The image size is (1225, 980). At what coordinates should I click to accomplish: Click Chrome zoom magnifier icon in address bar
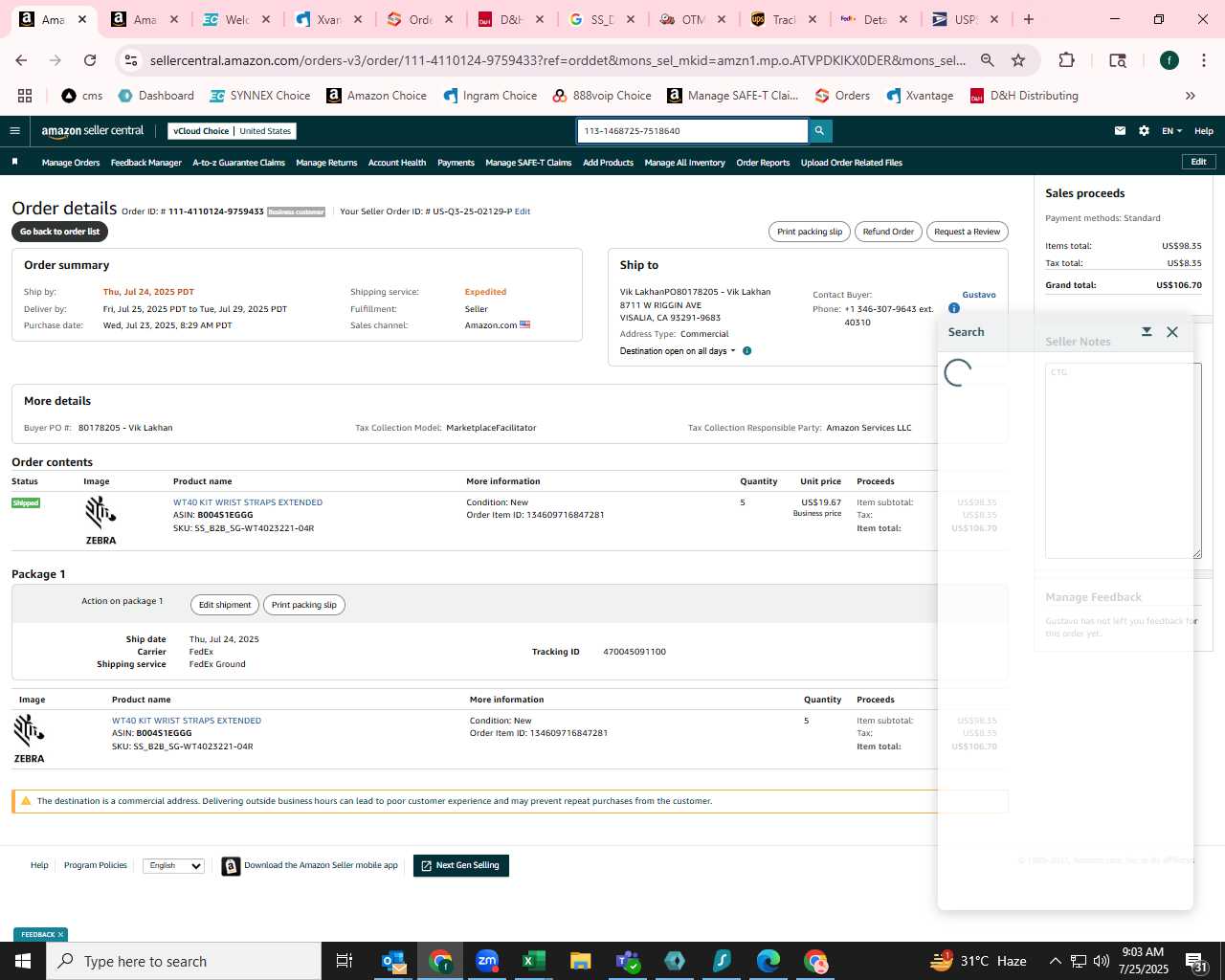pyautogui.click(x=987, y=60)
